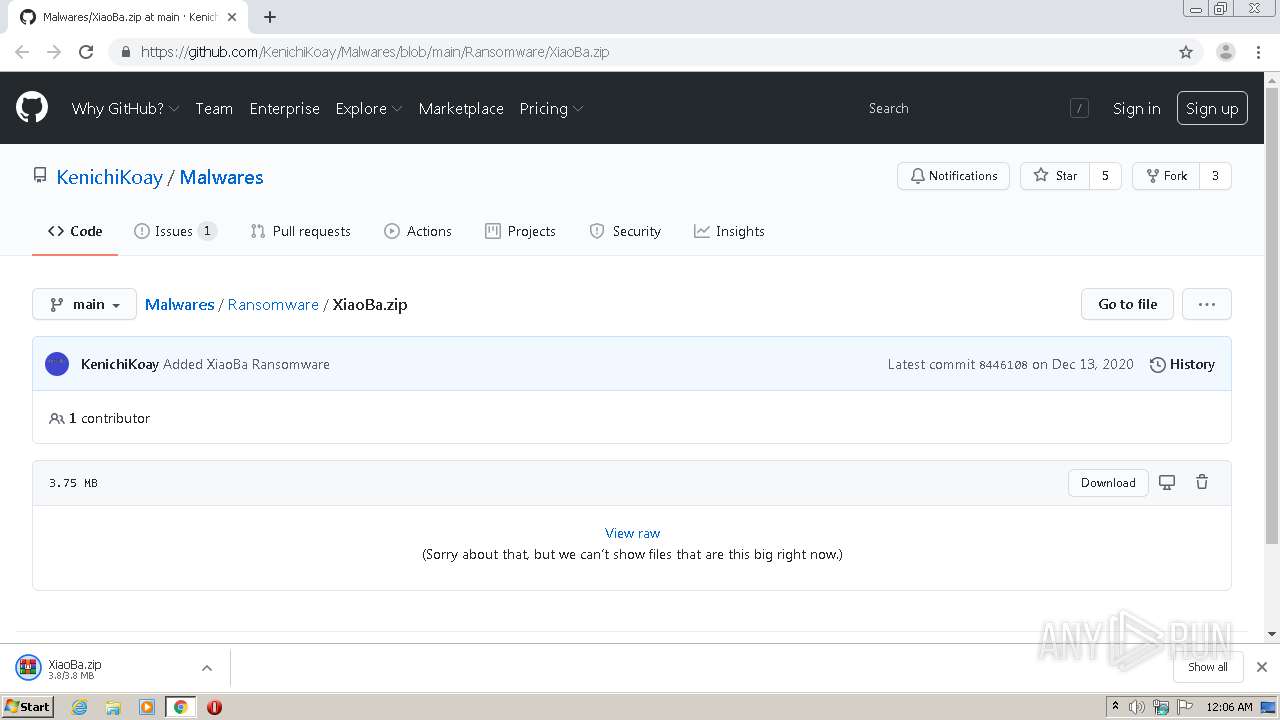The height and width of the screenshot is (720, 1280).
Task: Open the Chrome profile avatar icon
Action: click(1226, 52)
